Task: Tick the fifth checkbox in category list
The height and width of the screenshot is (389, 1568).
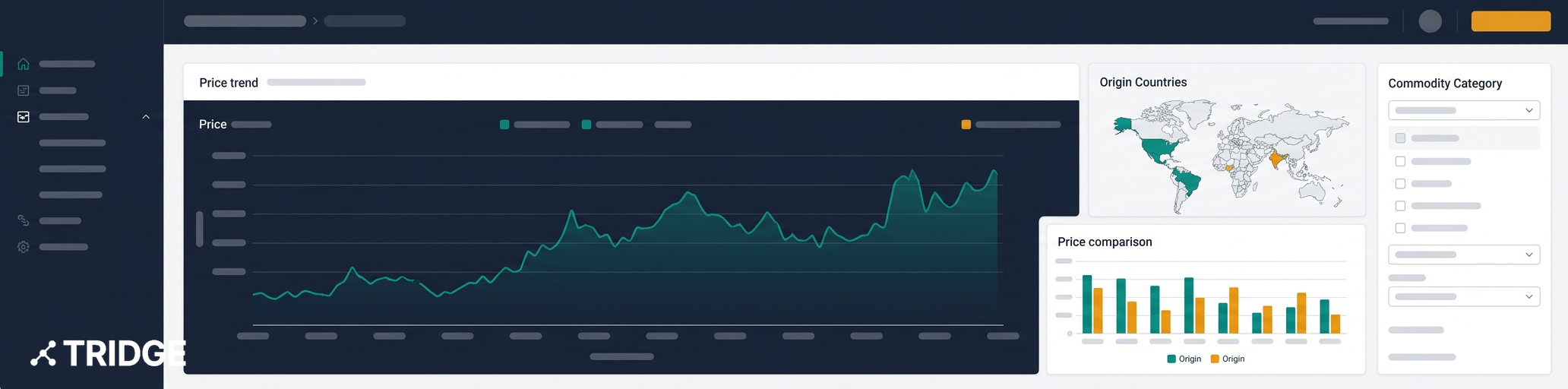Action: (x=1400, y=228)
